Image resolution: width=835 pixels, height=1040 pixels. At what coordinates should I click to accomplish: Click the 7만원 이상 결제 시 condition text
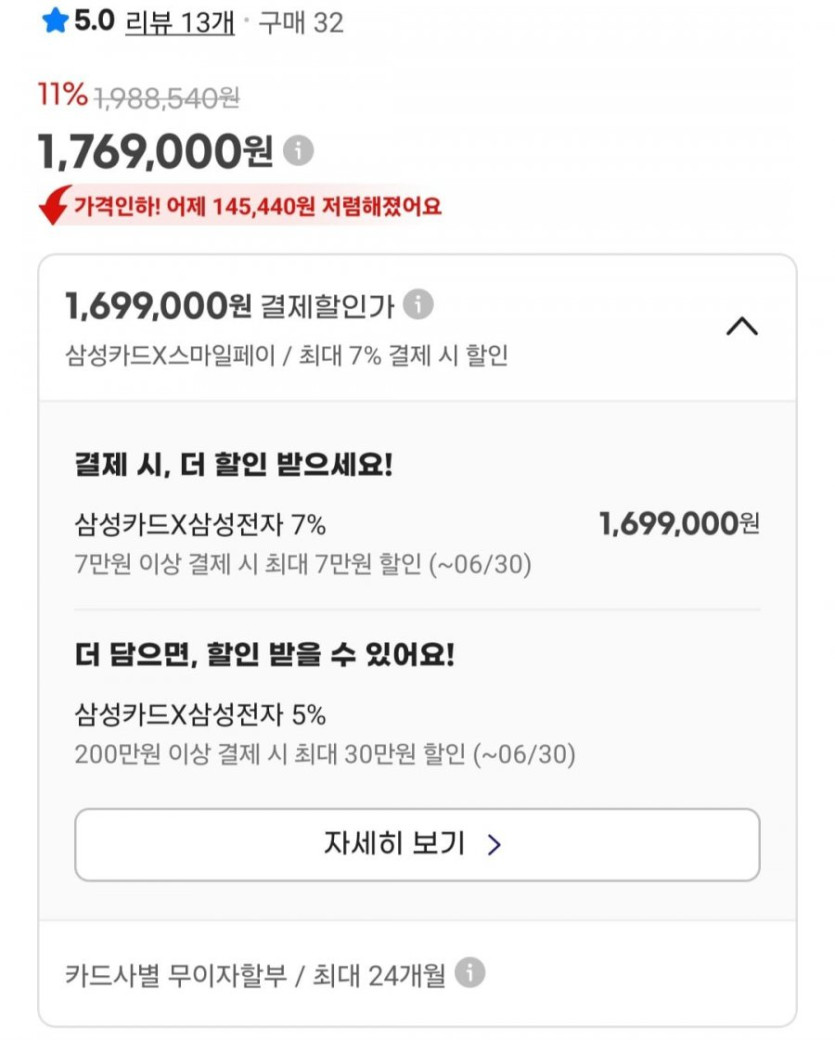(x=303, y=564)
